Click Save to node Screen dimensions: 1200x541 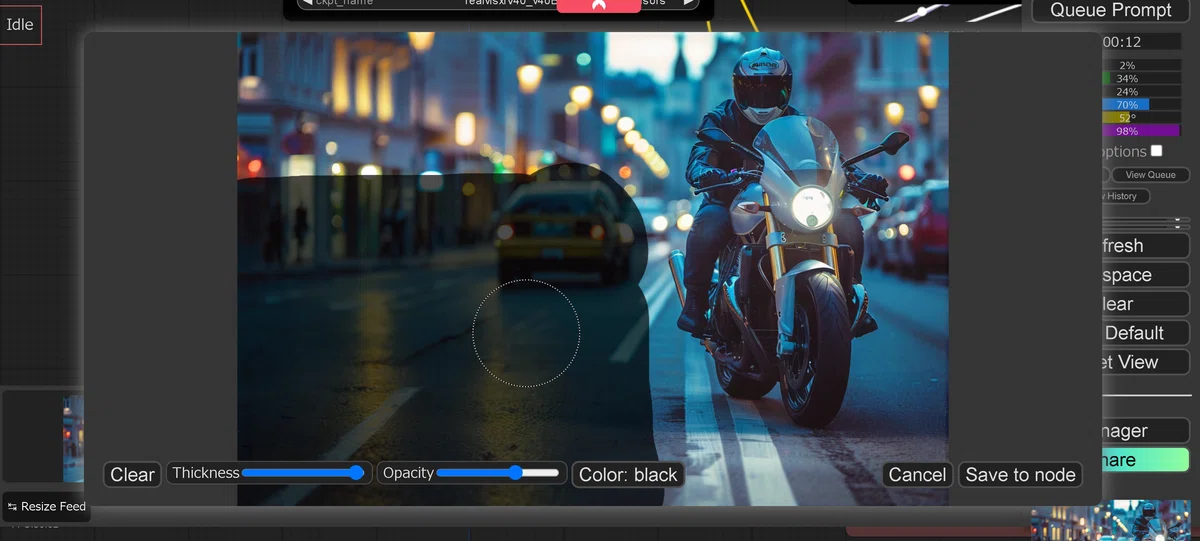point(1020,474)
